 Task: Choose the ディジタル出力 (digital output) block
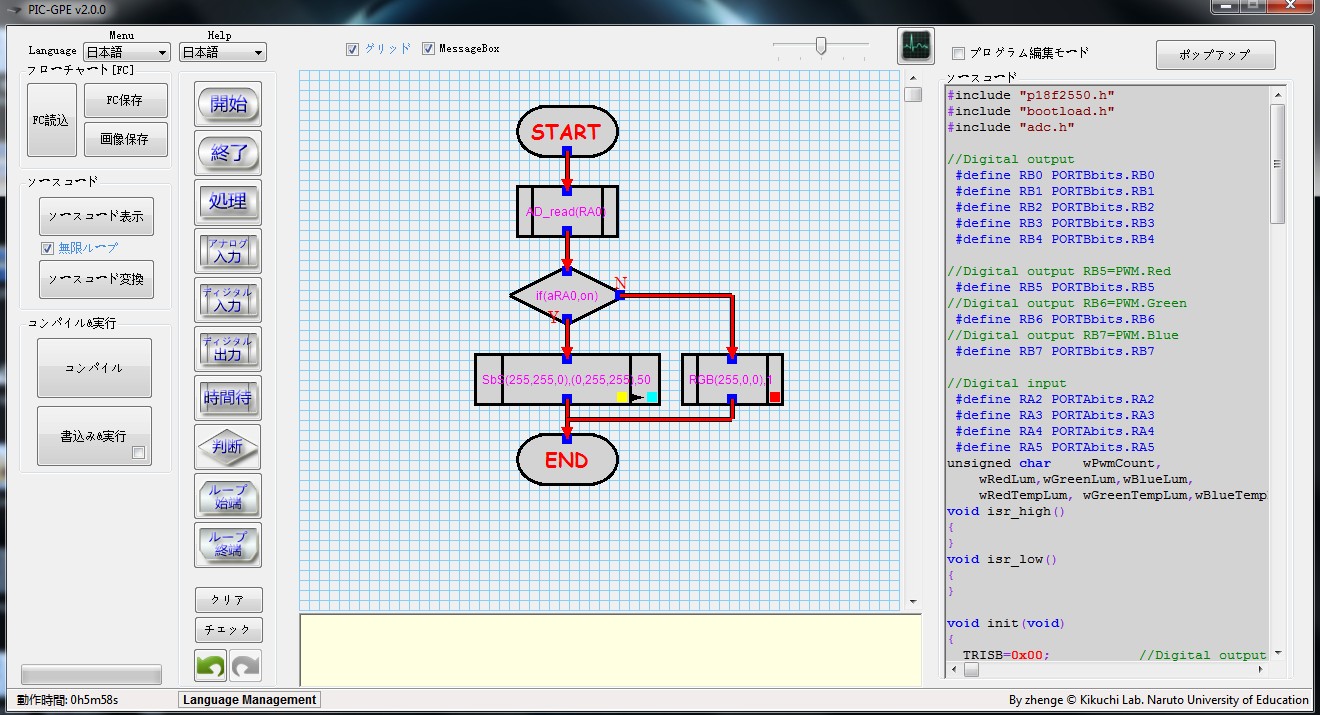point(228,349)
